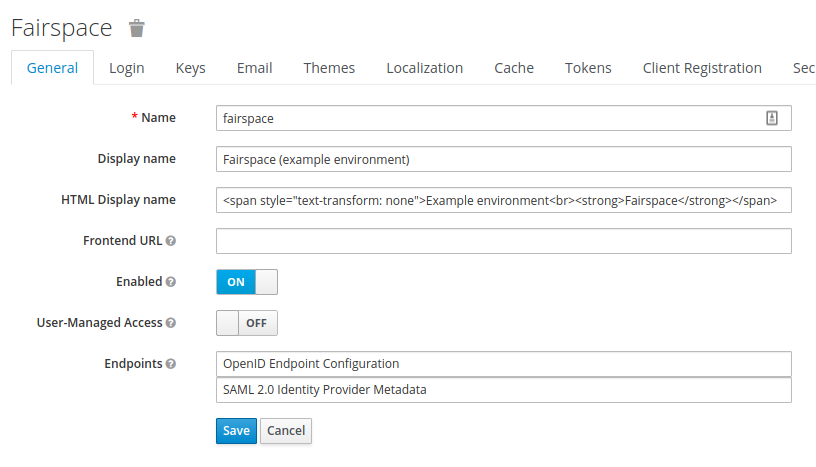816x467 pixels.
Task: Click the User-Managed Access help icon
Action: (x=171, y=323)
